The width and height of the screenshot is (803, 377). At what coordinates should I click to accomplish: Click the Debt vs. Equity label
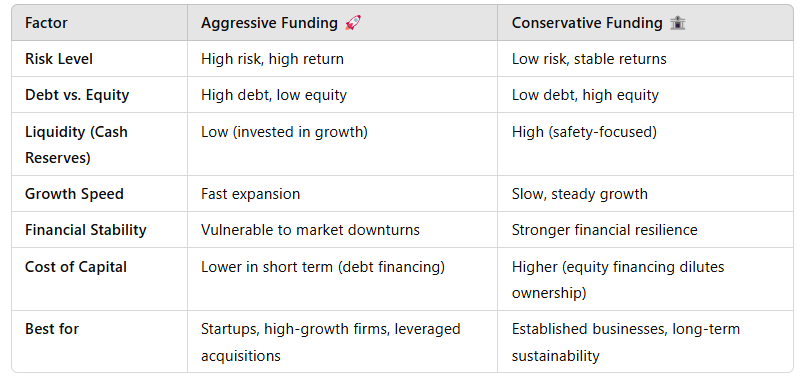coord(77,95)
